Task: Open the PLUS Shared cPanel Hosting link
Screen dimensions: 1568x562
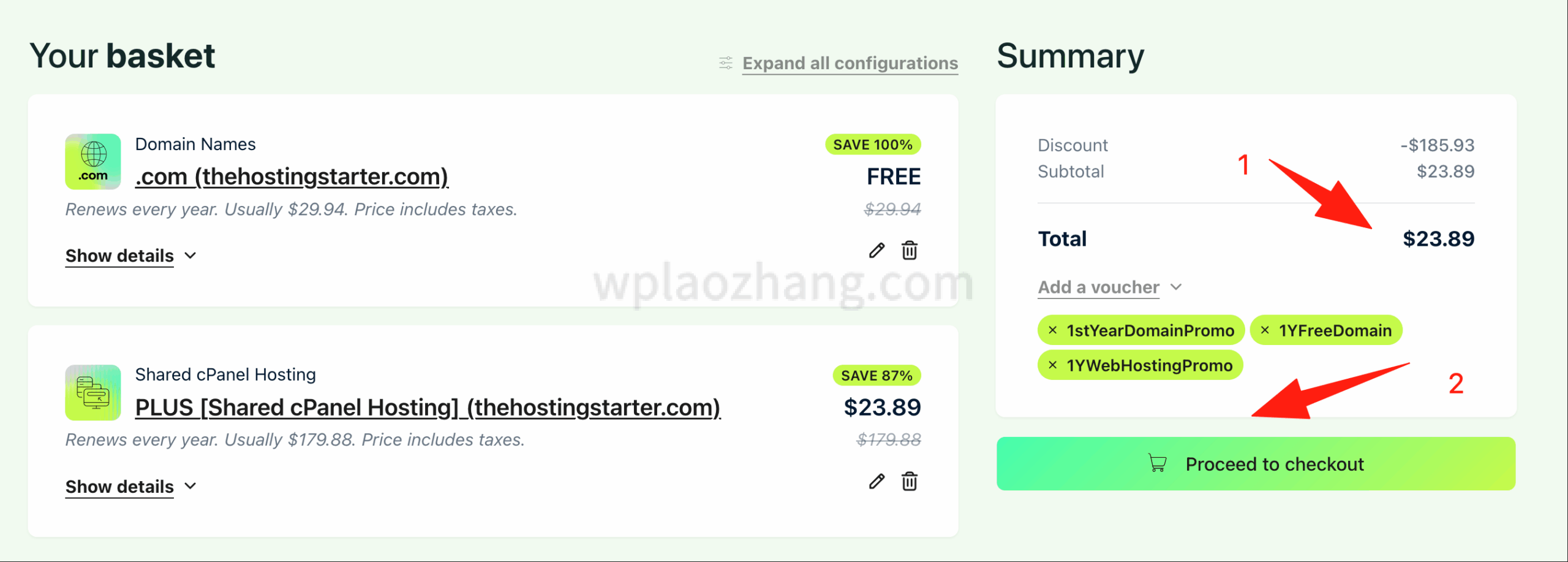Action: (428, 408)
